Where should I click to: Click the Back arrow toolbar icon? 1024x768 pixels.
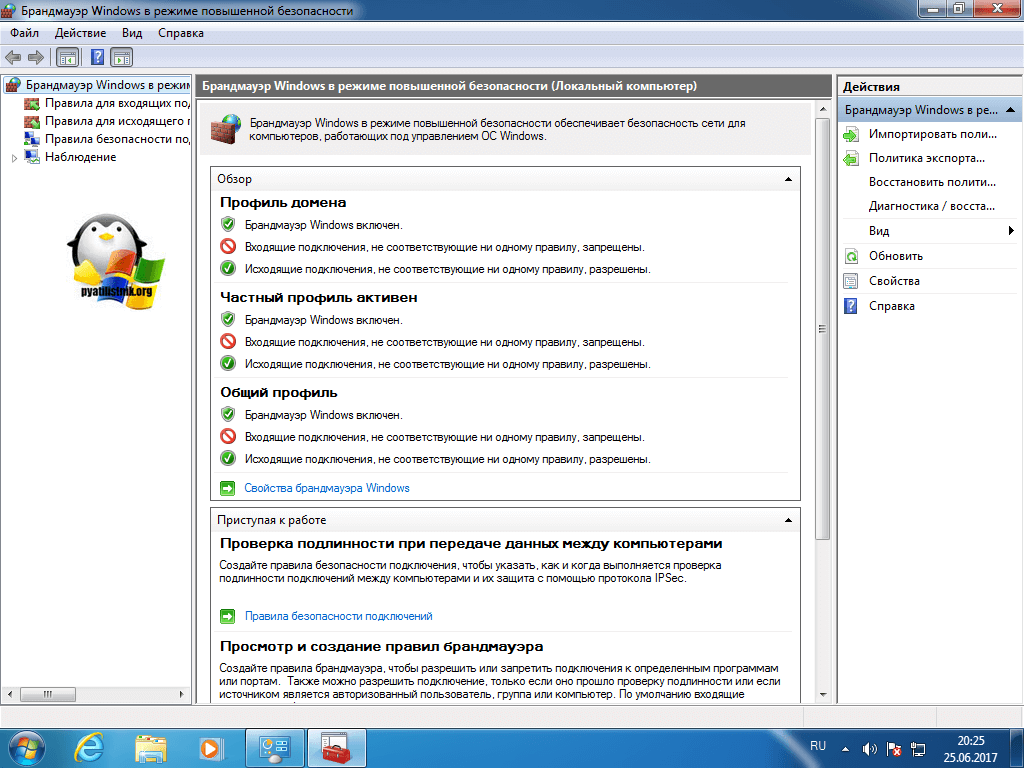pyautogui.click(x=13, y=57)
